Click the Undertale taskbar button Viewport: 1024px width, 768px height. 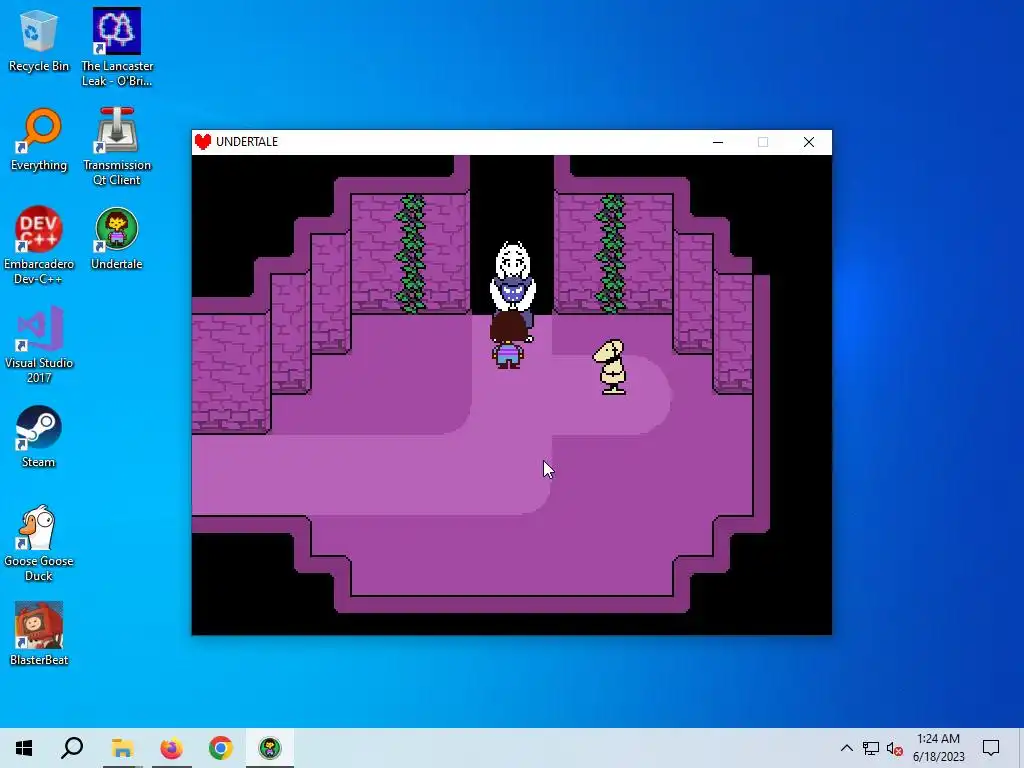point(270,748)
